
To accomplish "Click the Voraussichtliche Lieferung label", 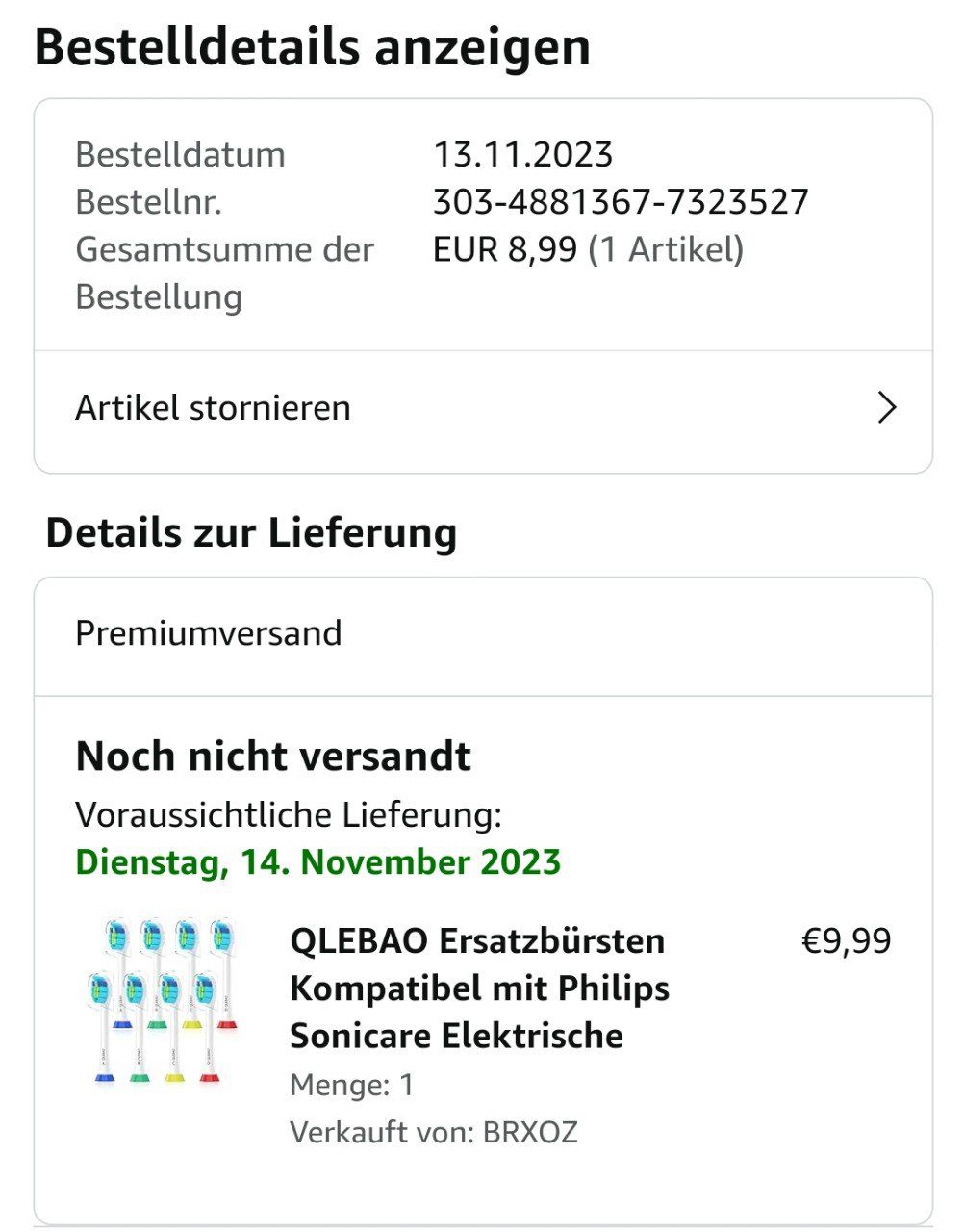I will pos(289,815).
